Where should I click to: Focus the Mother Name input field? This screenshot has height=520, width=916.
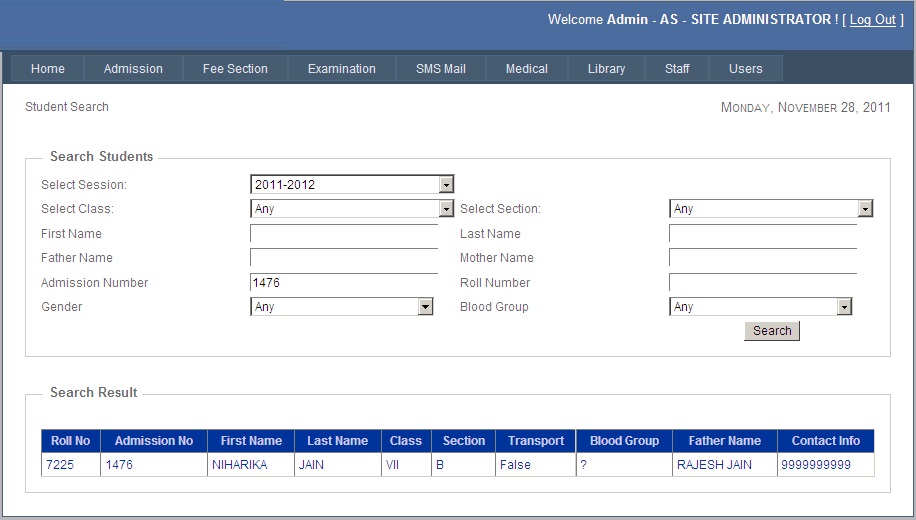[762, 258]
